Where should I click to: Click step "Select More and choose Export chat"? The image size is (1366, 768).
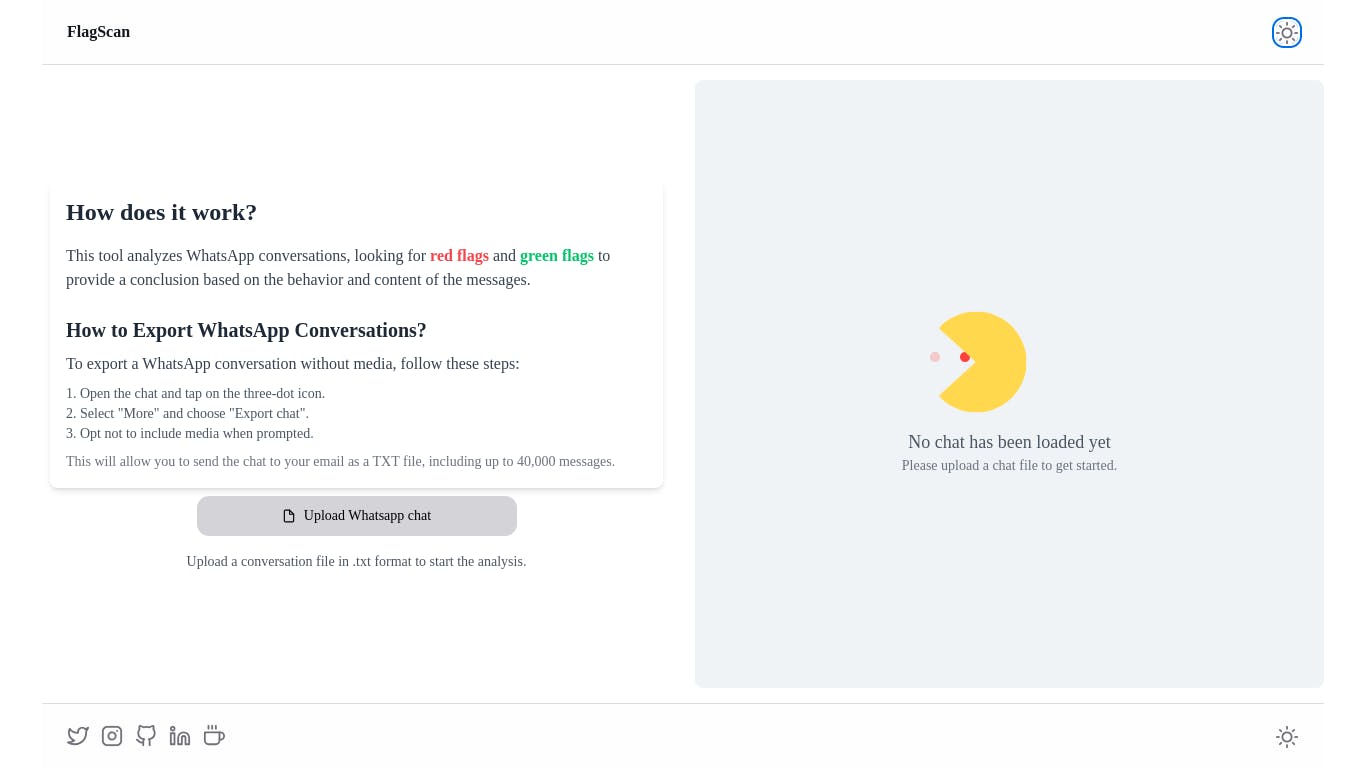pos(188,414)
